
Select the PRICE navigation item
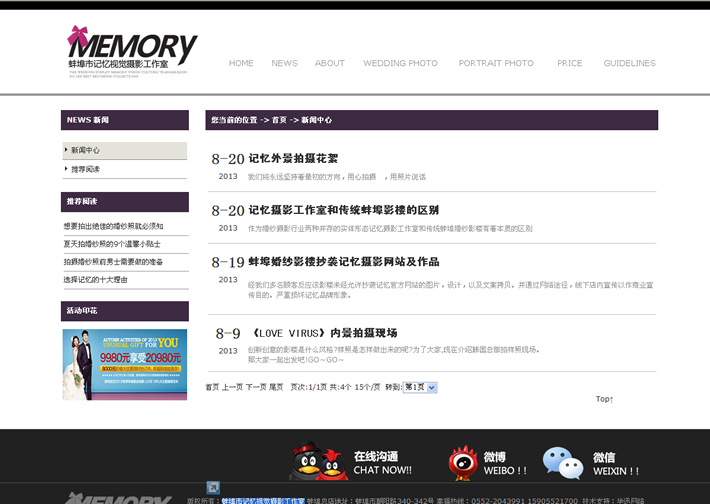[x=569, y=63]
